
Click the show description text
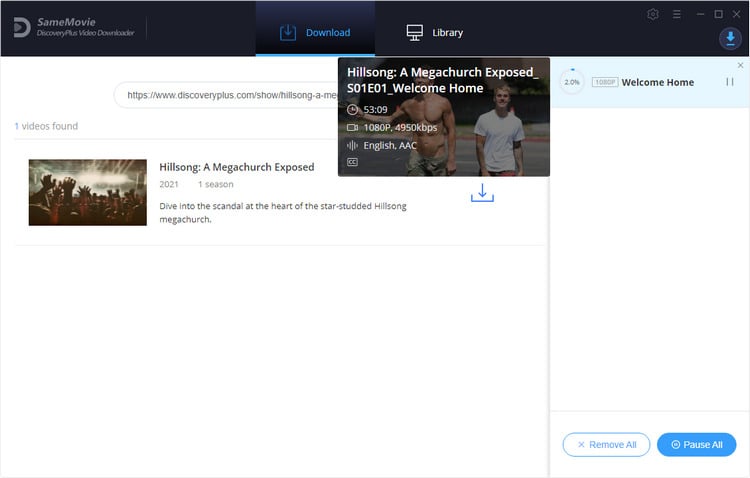click(283, 212)
